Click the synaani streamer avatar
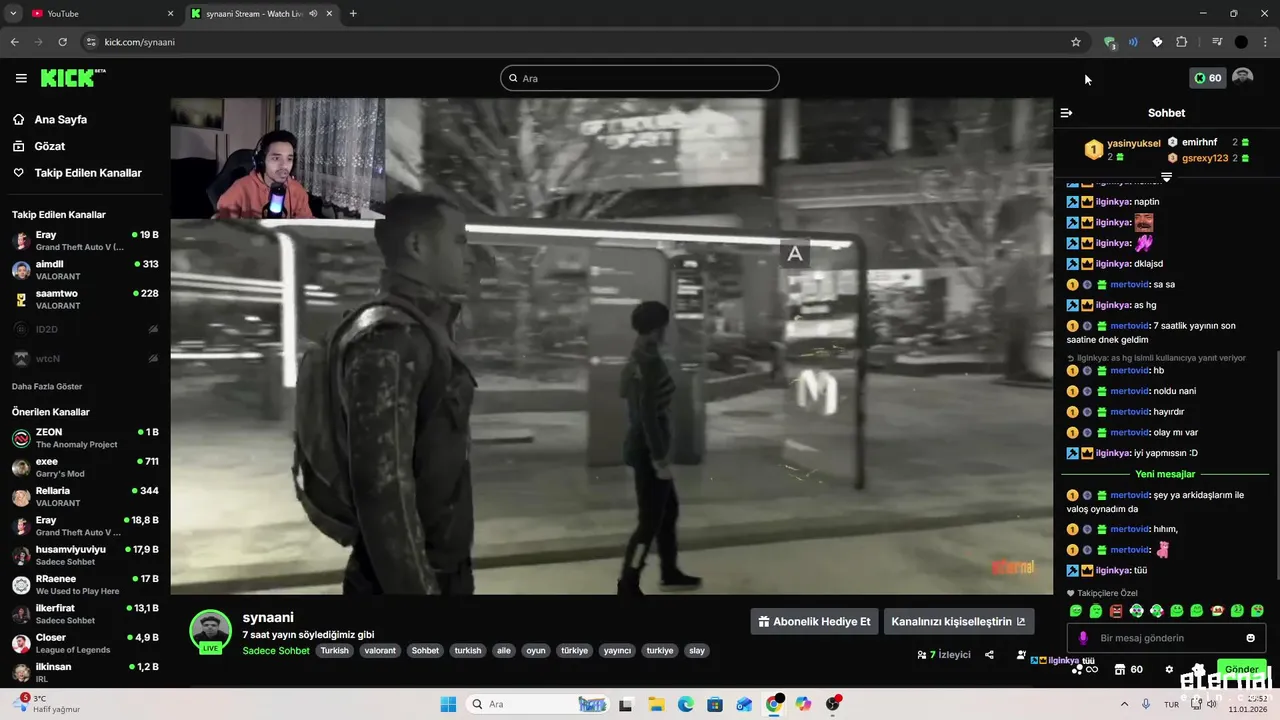The height and width of the screenshot is (720, 1280). point(211,631)
